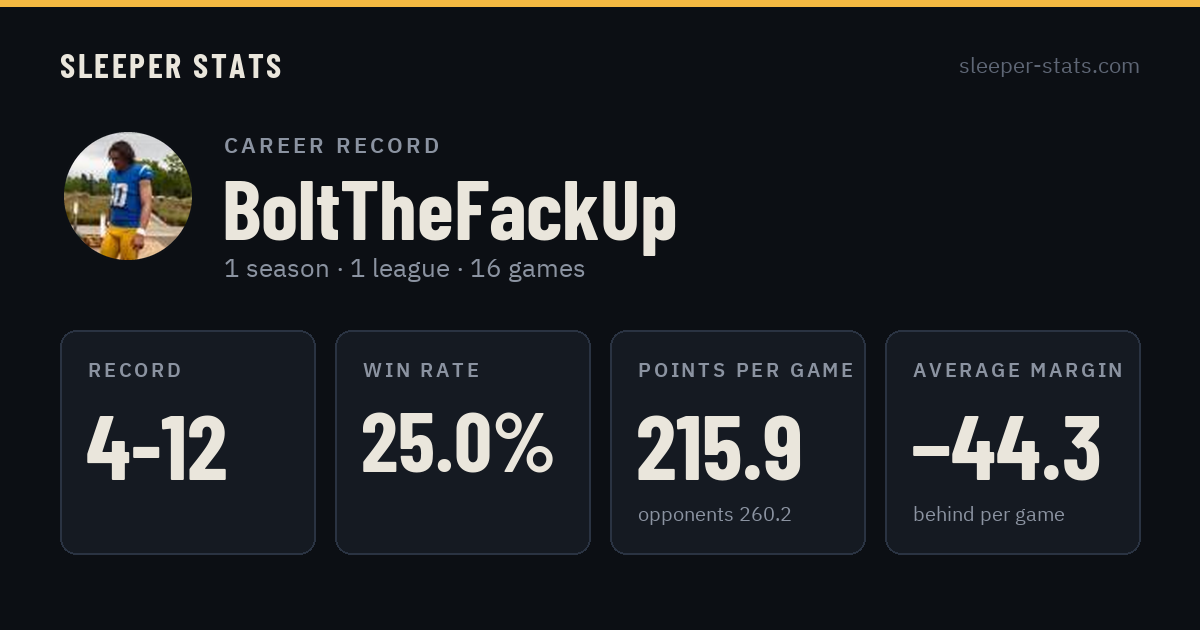Open the sleeper-stats.com link

[x=1049, y=66]
